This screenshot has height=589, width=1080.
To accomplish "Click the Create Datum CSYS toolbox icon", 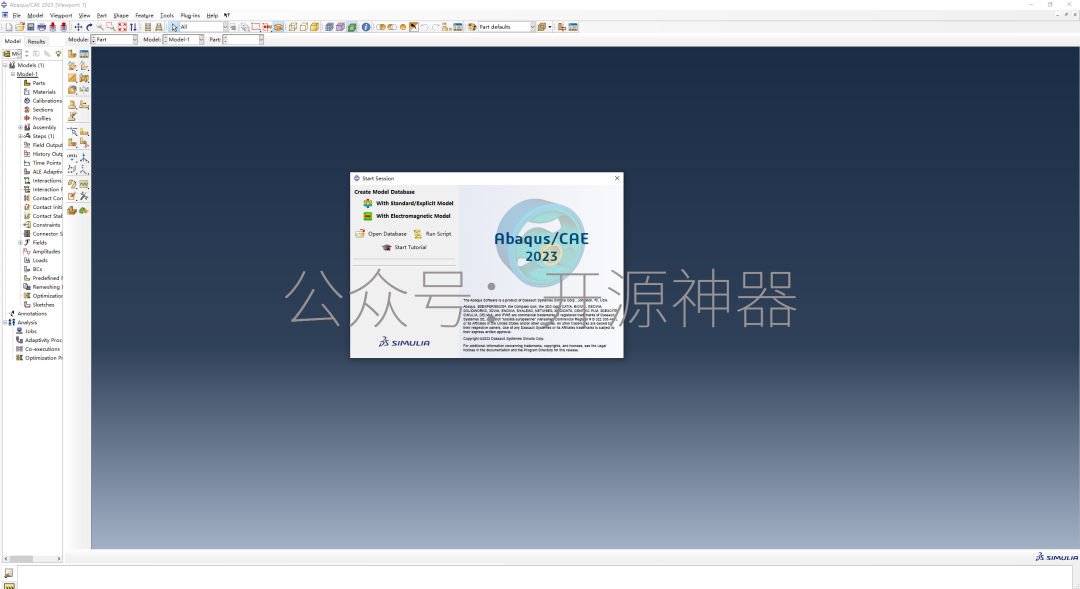I will (84, 169).
